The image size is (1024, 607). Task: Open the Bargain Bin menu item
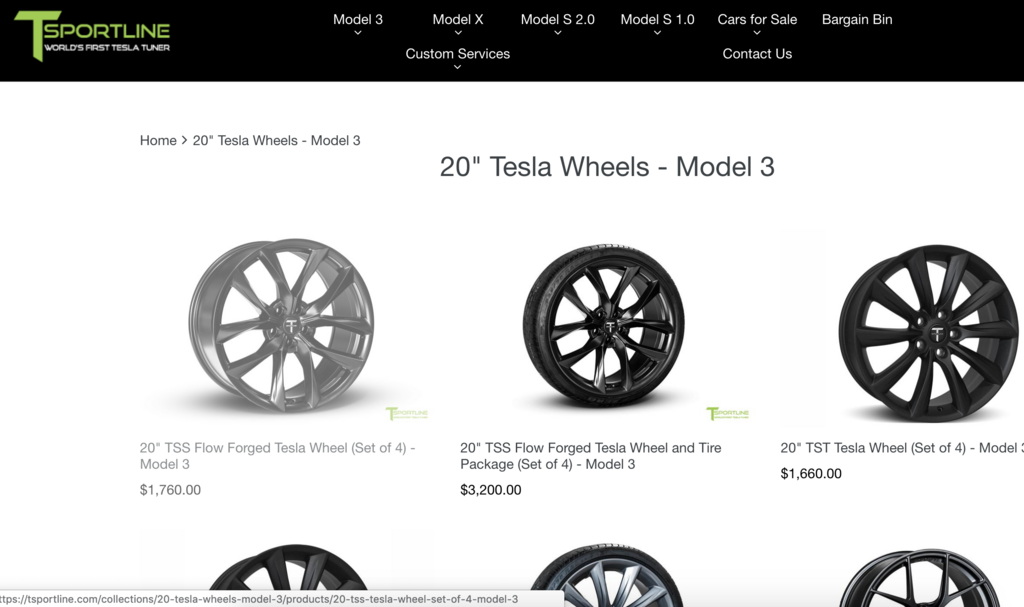click(x=857, y=20)
